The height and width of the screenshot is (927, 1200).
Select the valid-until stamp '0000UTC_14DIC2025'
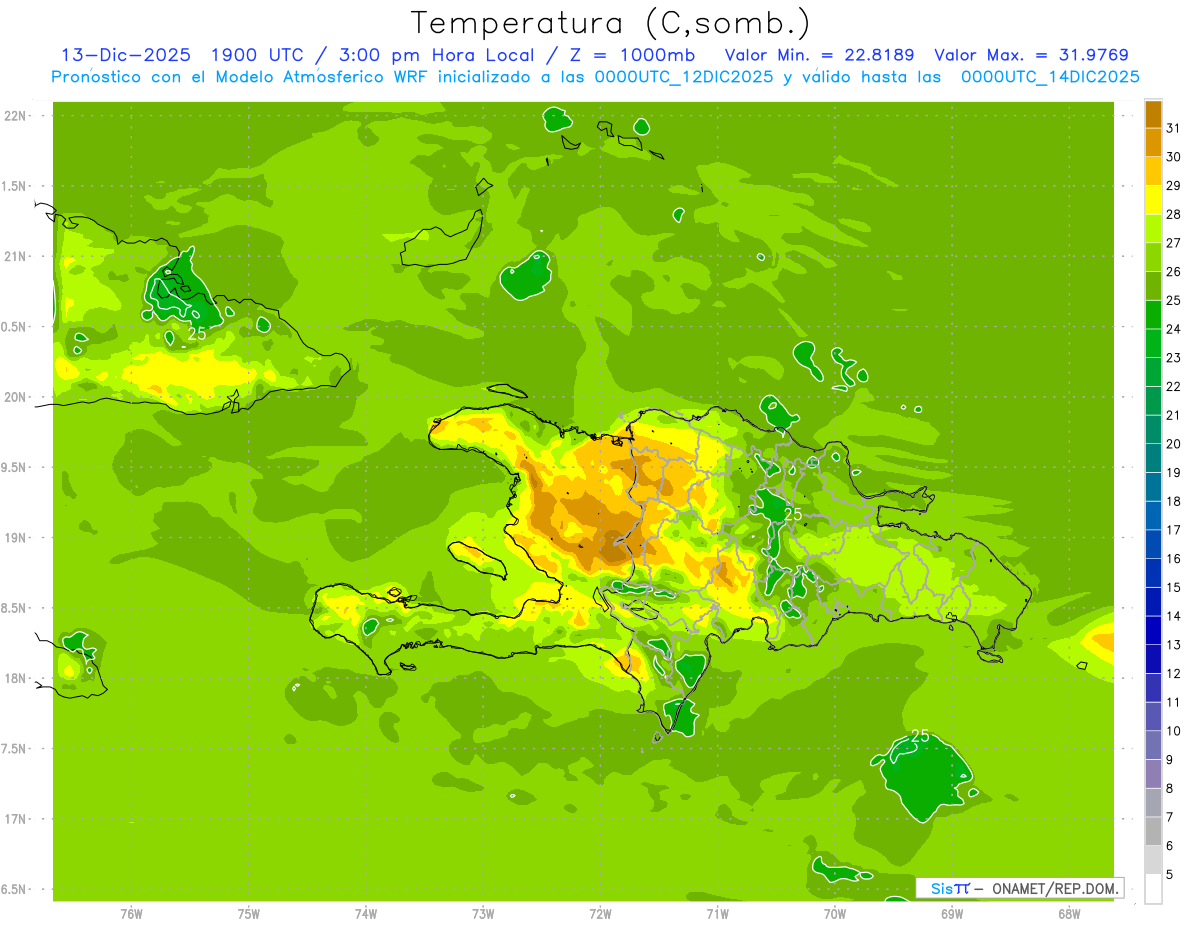[x=1050, y=77]
